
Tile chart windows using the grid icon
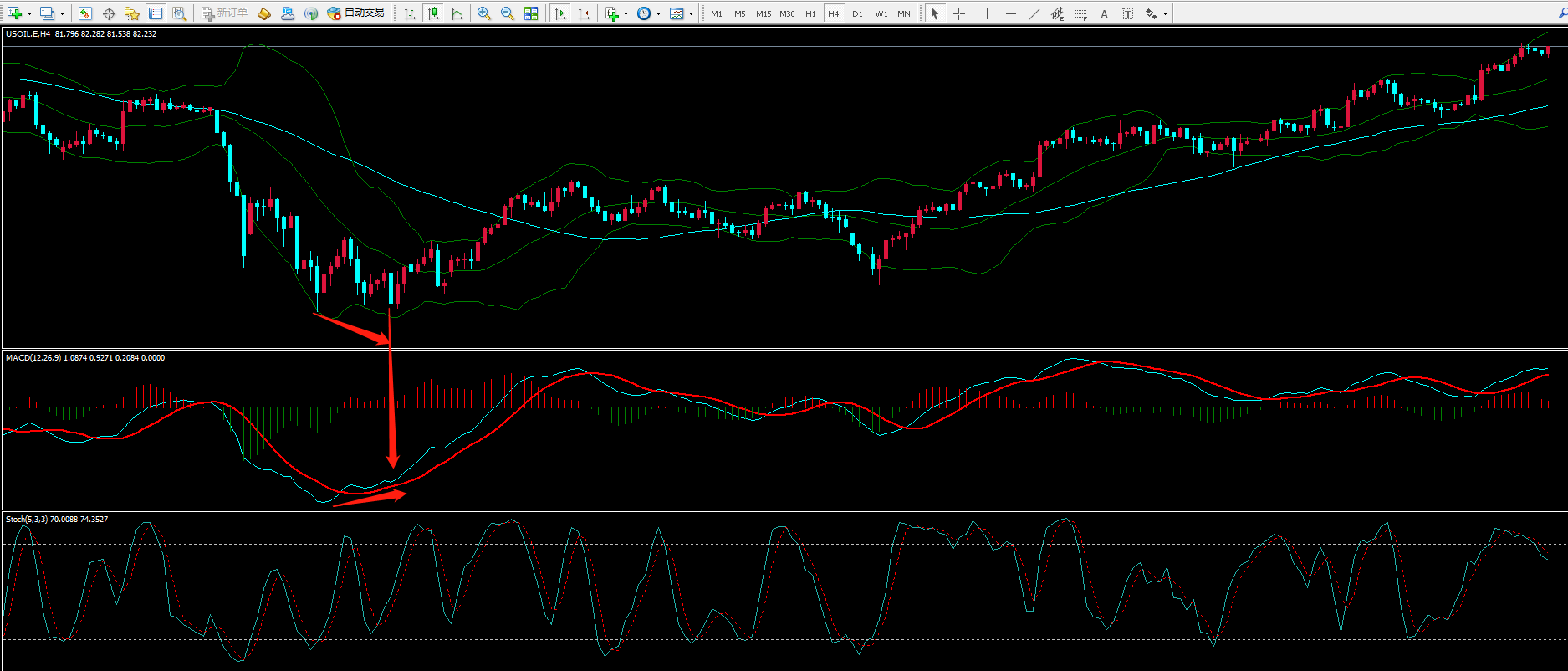[x=531, y=13]
